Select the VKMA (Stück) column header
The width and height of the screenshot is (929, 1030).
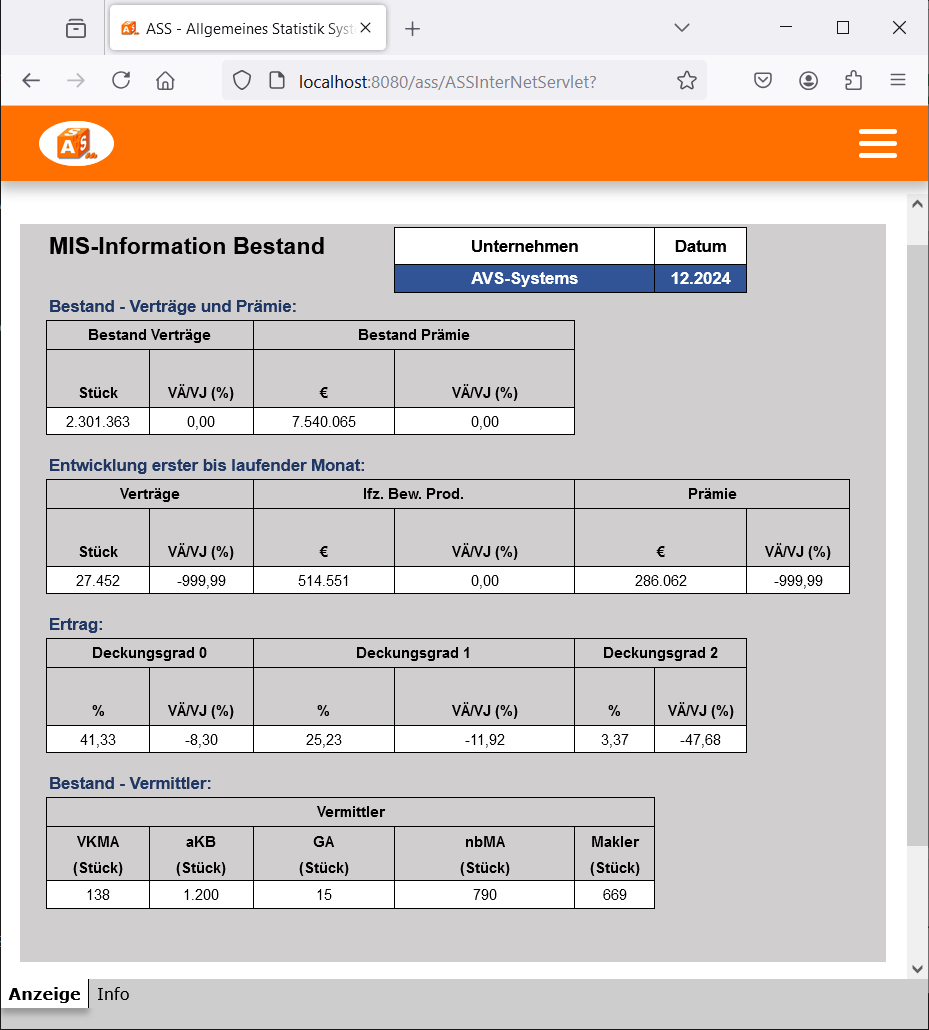[98, 854]
